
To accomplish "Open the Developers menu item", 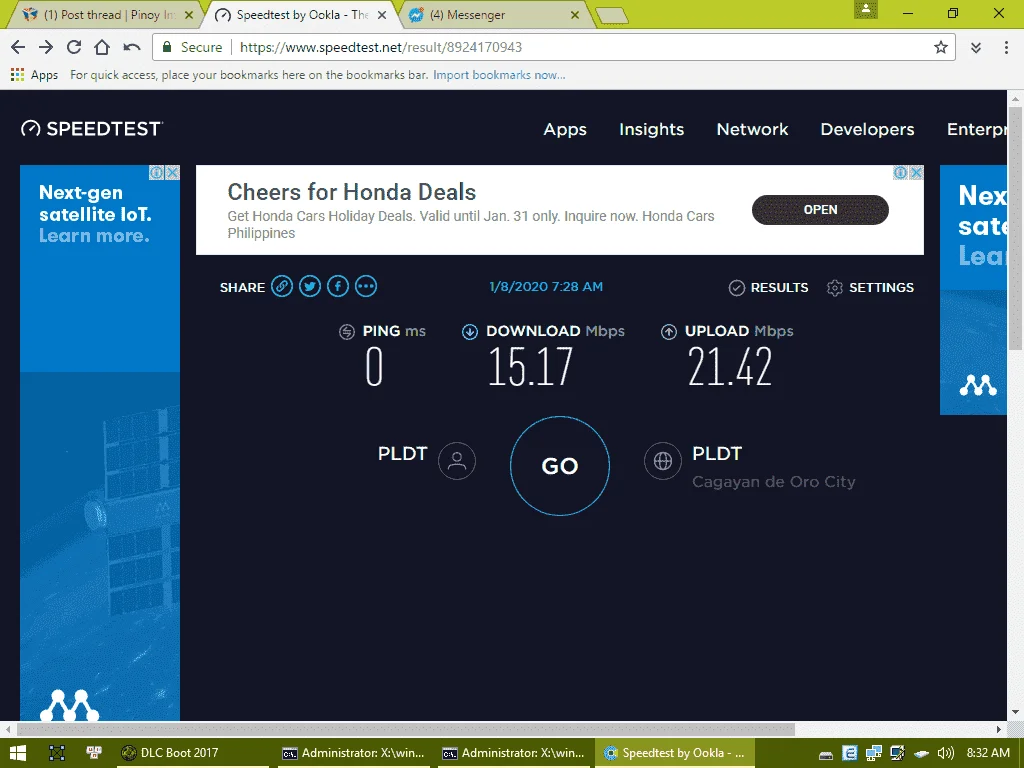I will click(x=867, y=129).
